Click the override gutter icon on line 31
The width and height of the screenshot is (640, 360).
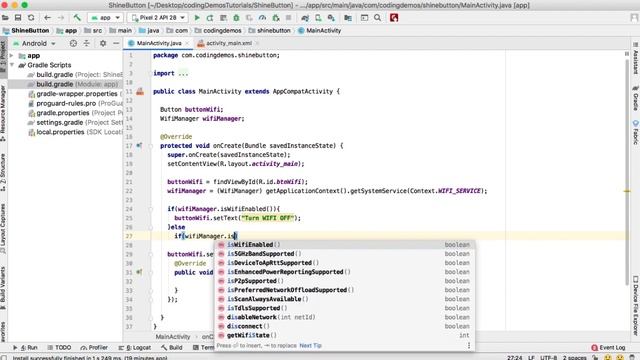coord(139,272)
